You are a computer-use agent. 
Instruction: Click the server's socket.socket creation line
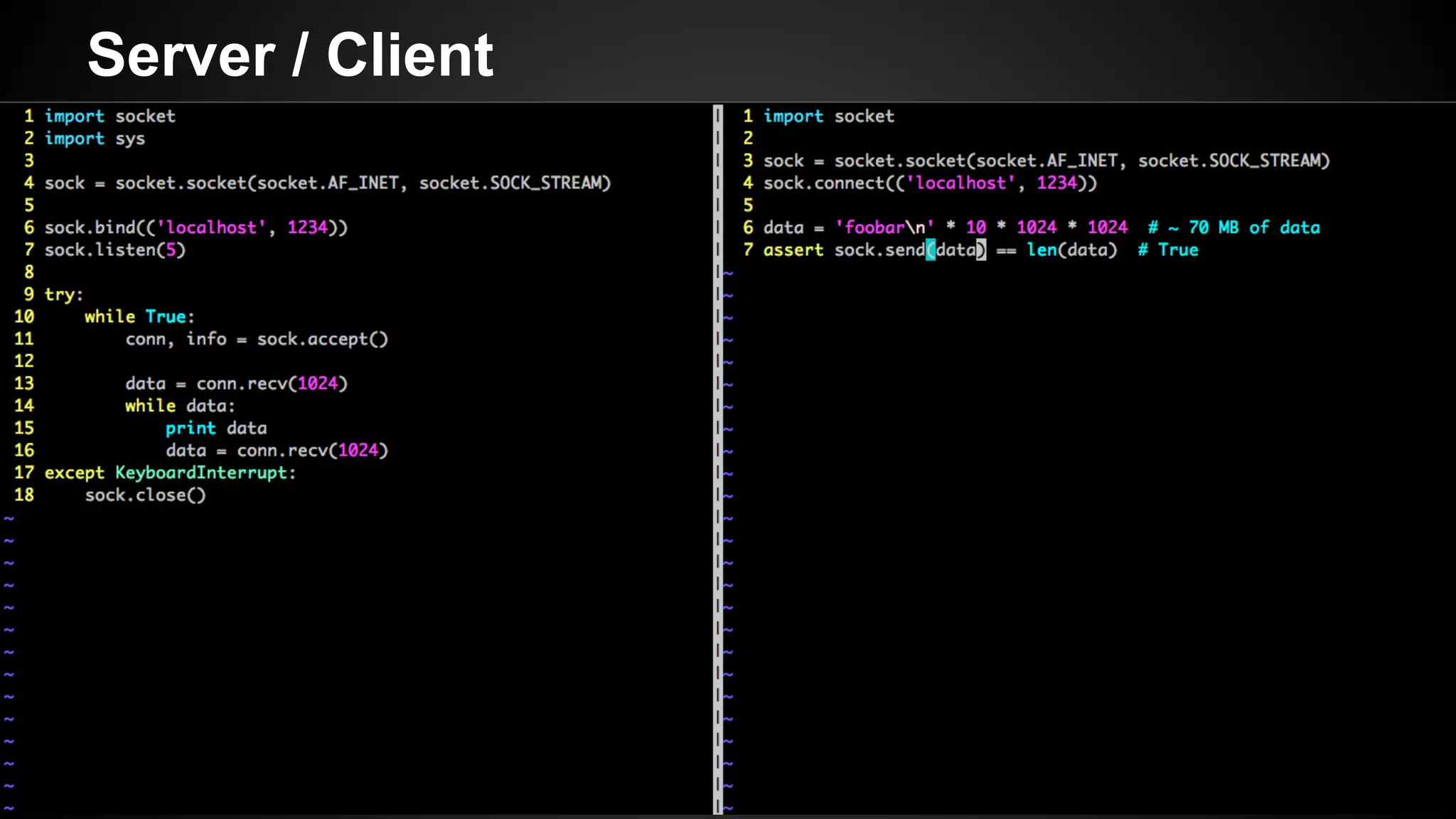tap(328, 183)
